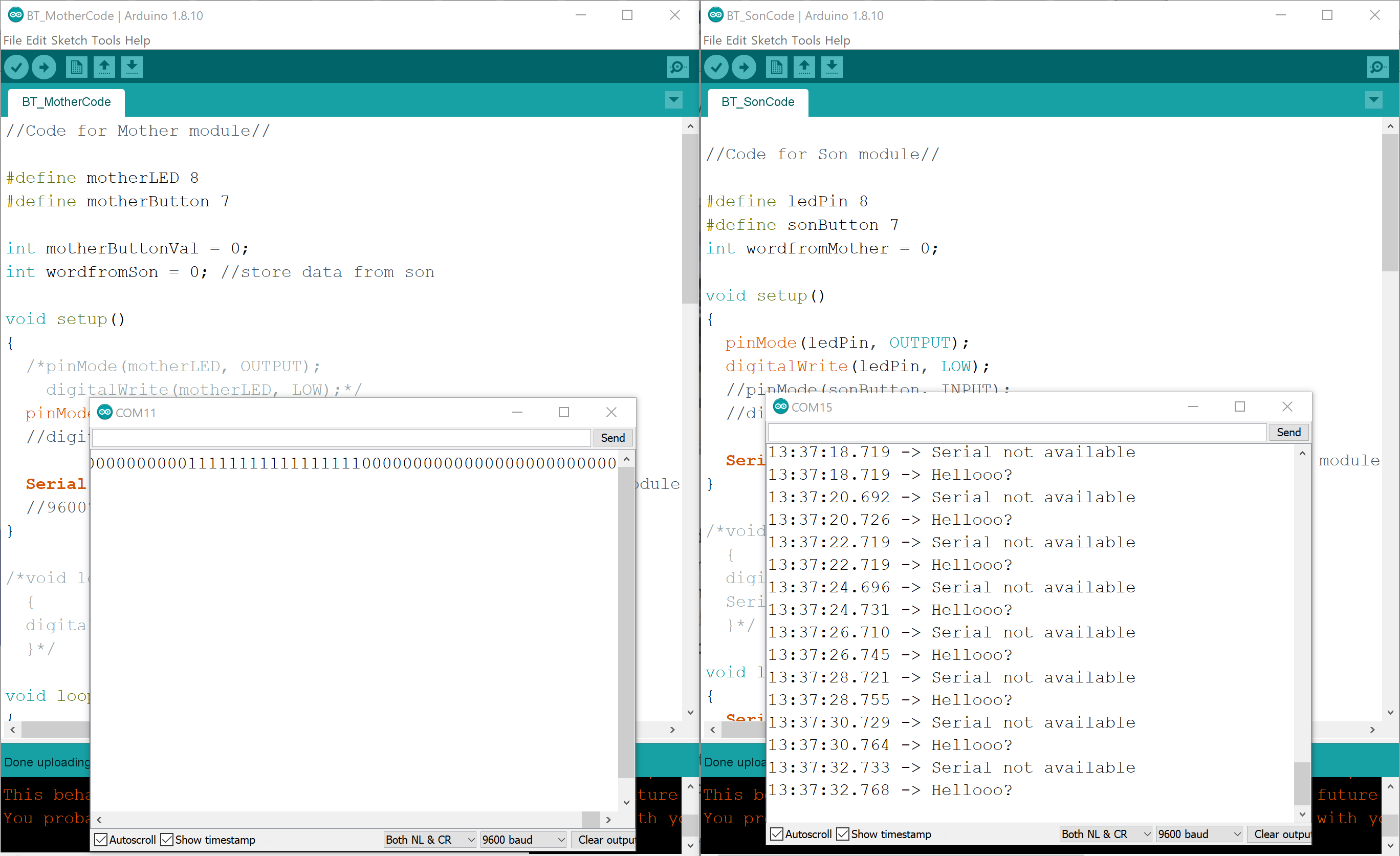Viewport: 1400px width, 856px height.
Task: Click Verify icon in BT_MotherCode window
Action: (x=16, y=67)
